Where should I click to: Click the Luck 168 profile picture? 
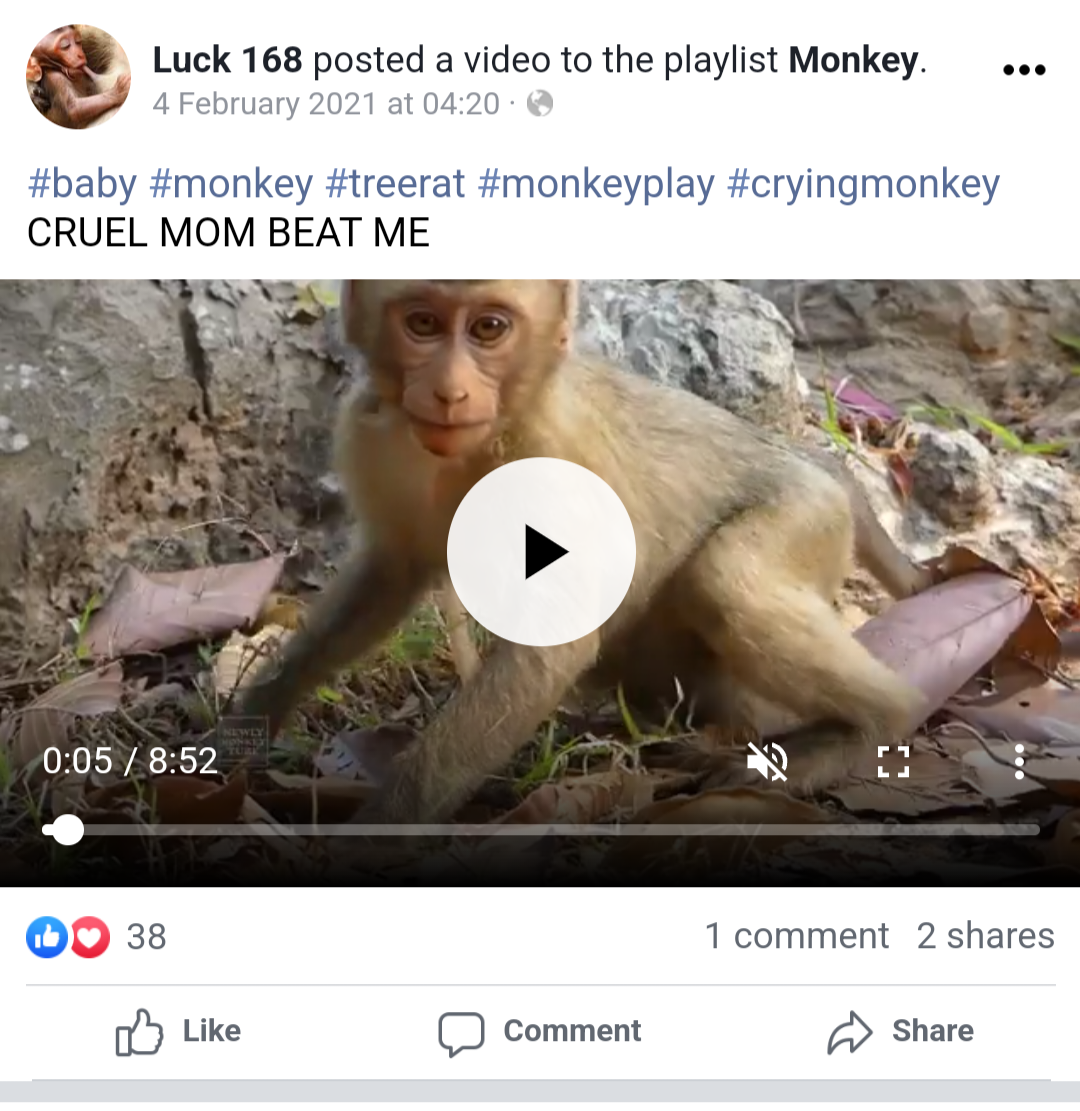pyautogui.click(x=79, y=77)
